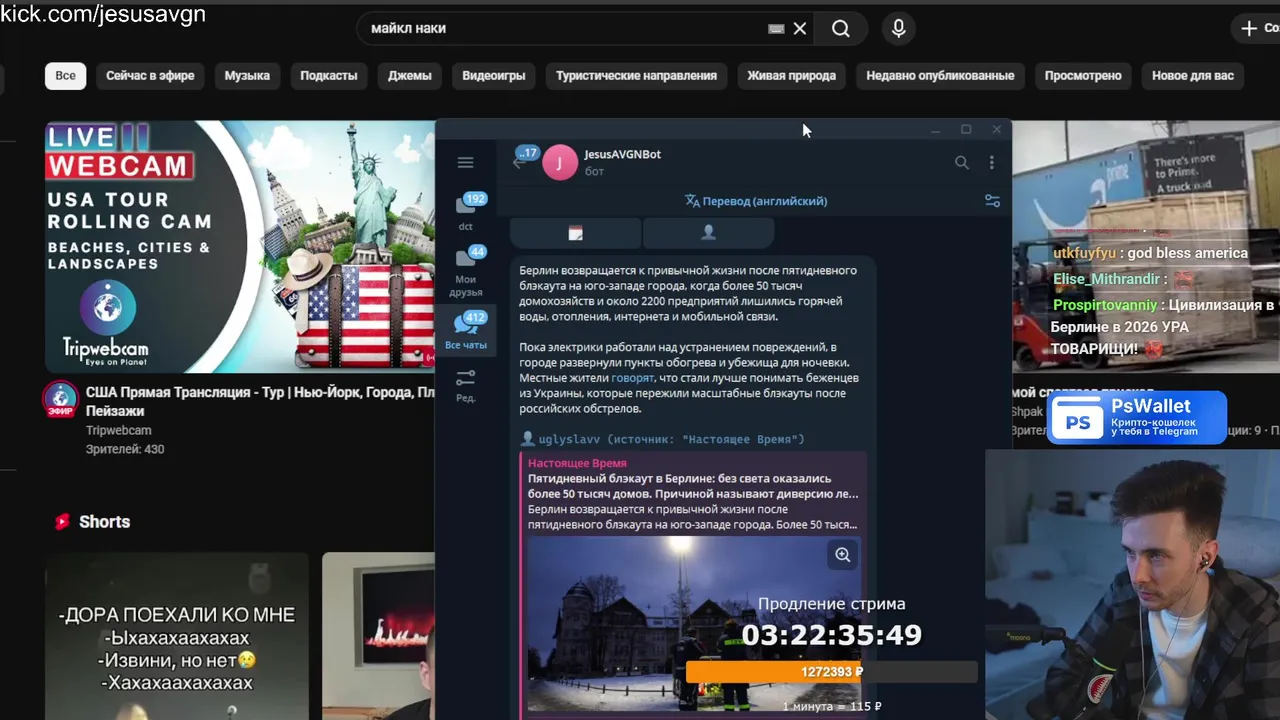
Task: Open the on-screen keyboard icon in search box
Action: (776, 29)
